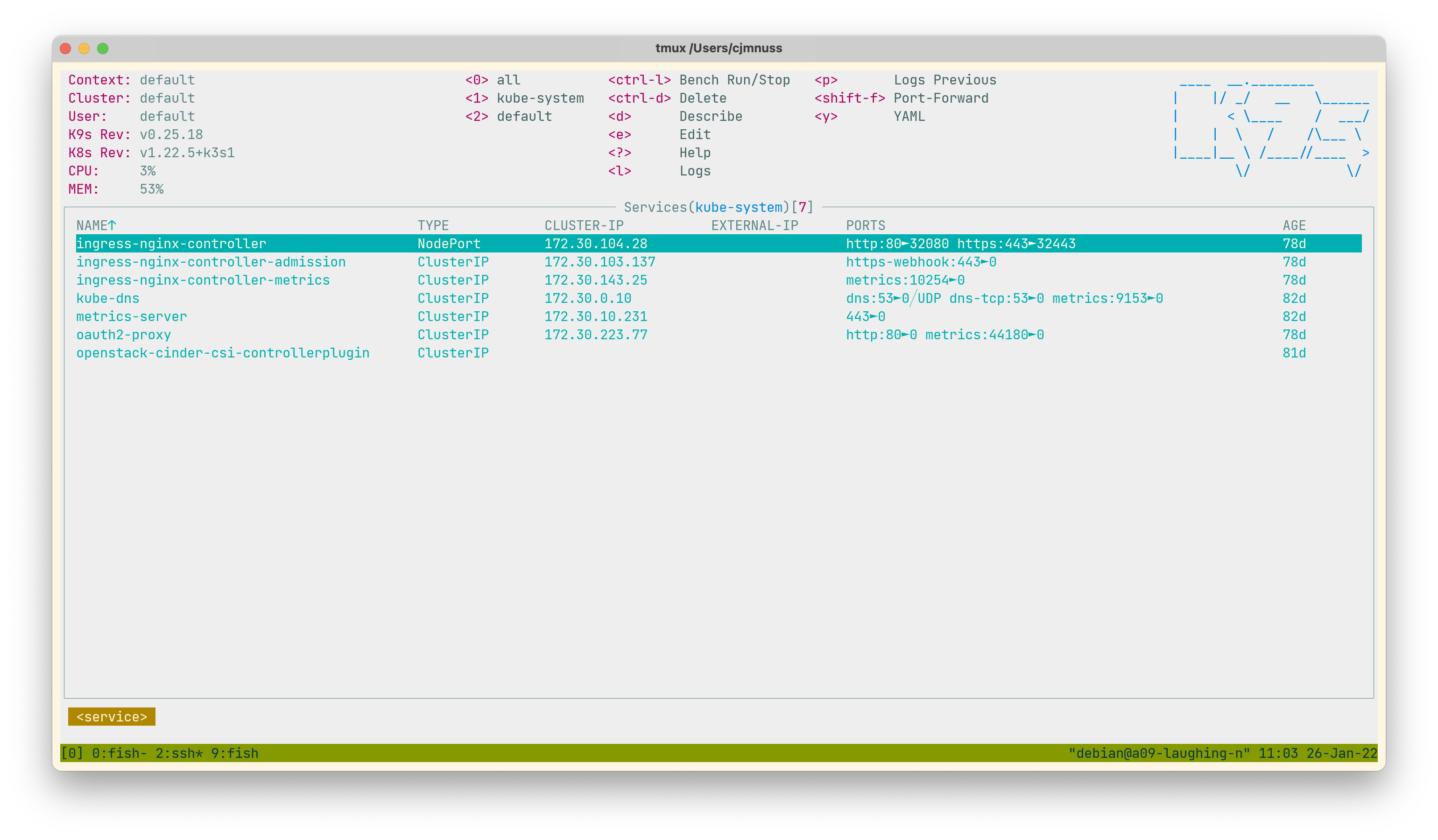Viewport: 1438px width, 840px height.
Task: Click the <service> breadcrumb label
Action: 111,717
